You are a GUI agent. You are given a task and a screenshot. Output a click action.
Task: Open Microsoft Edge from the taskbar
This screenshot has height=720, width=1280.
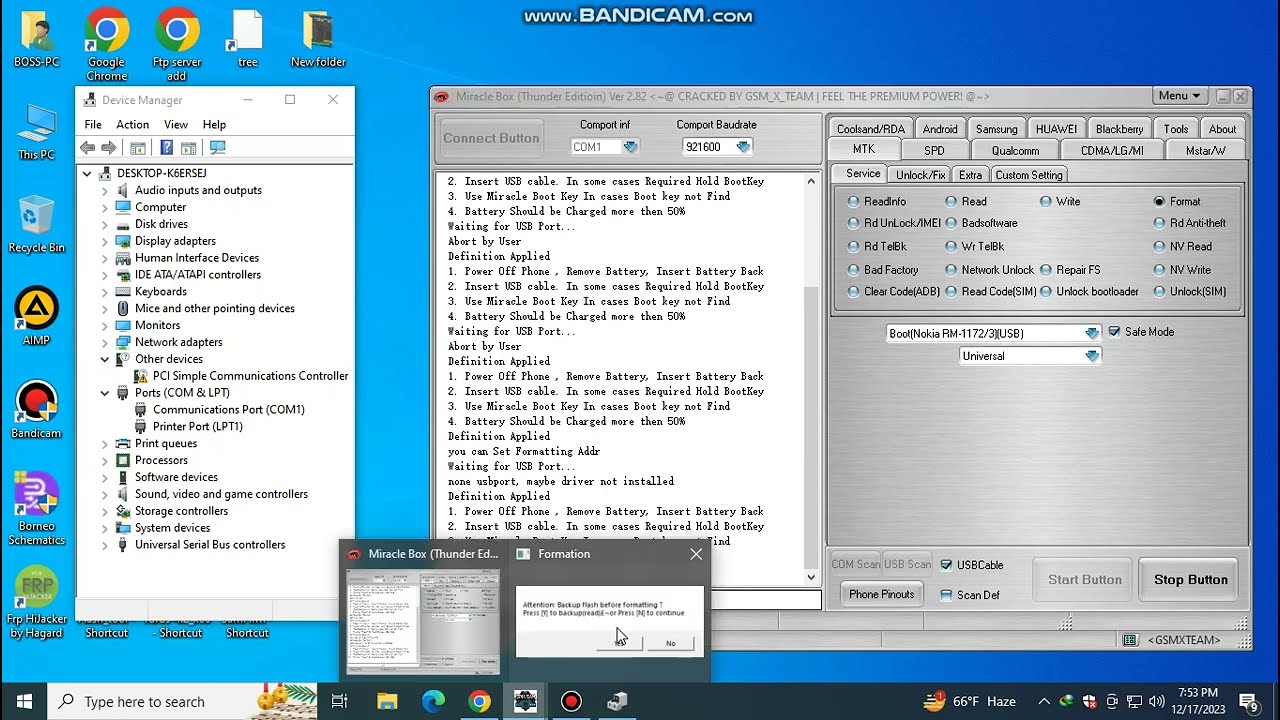(x=433, y=701)
